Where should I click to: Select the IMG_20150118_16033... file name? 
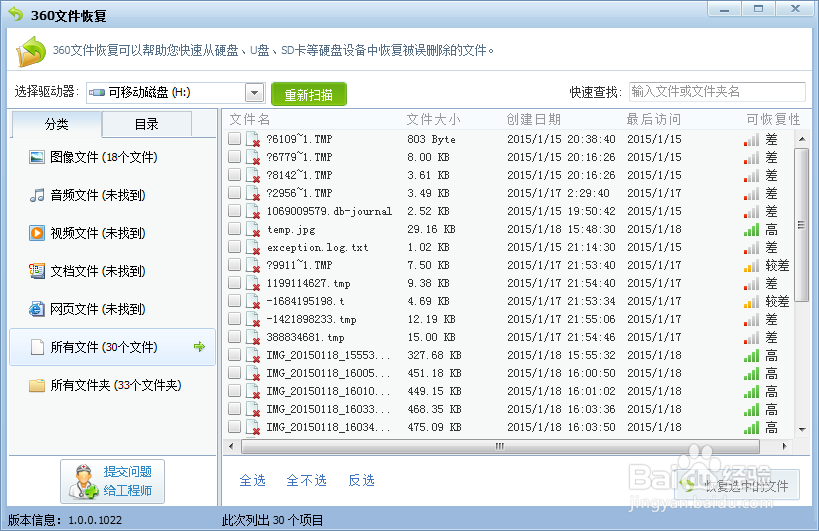pos(328,409)
